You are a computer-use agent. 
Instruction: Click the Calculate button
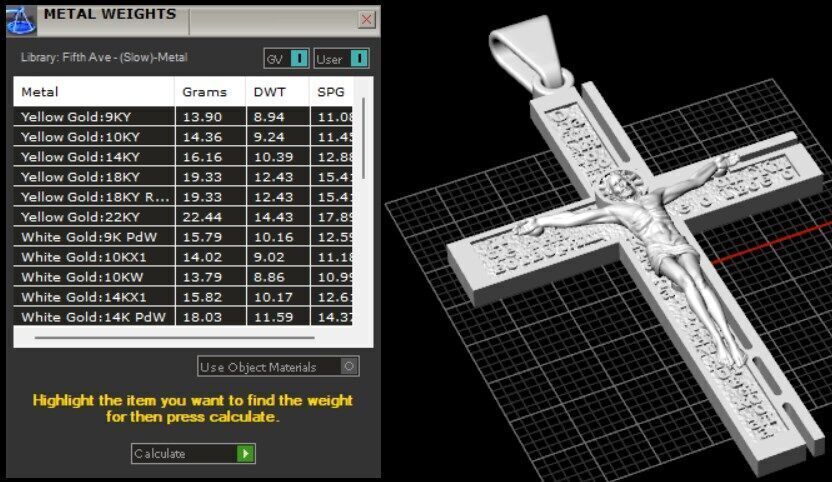[193, 453]
